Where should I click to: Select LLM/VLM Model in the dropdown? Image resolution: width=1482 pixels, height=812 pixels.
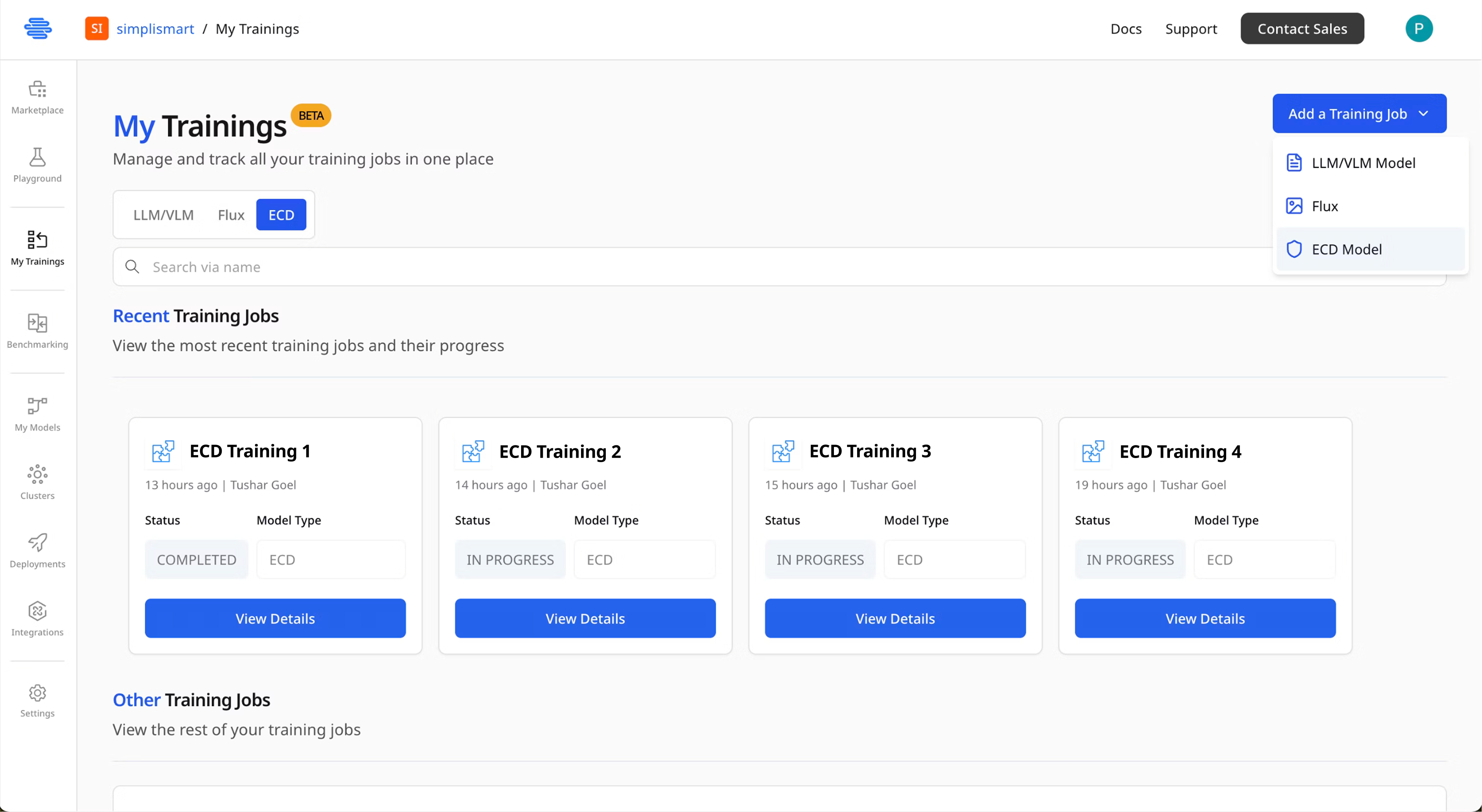[1364, 162]
